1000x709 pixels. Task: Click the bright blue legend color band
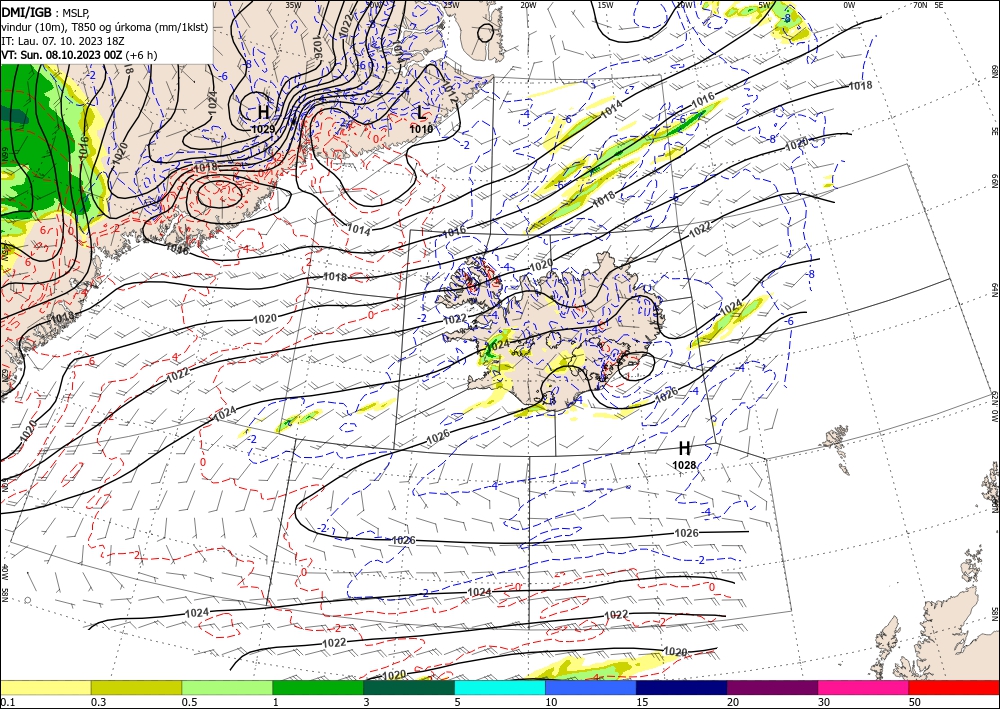pos(591,687)
